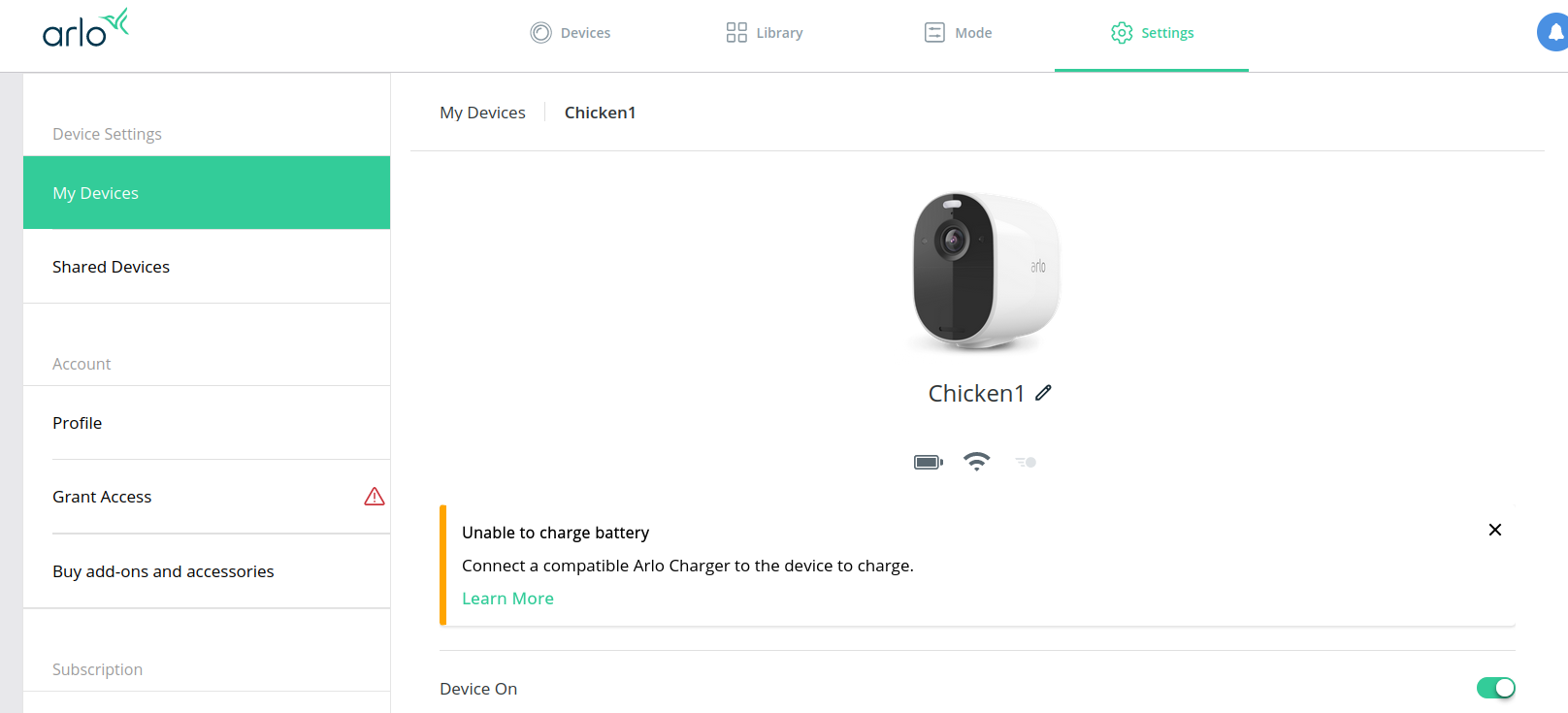1568x713 pixels.
Task: Go back to My Devices breadcrumb
Action: pyautogui.click(x=482, y=113)
